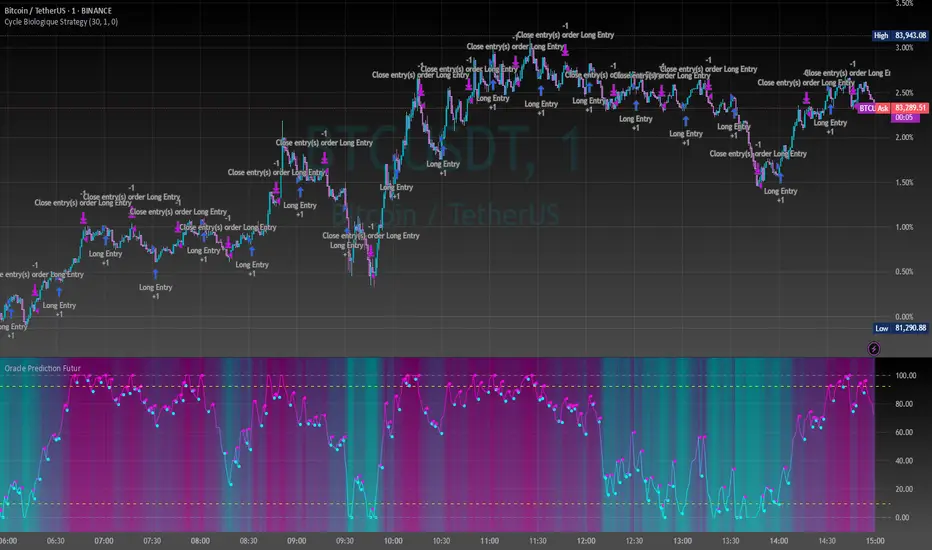Click the purple lightning bolt icon
Screen dimensions: 932x550
pyautogui.click(x=874, y=348)
